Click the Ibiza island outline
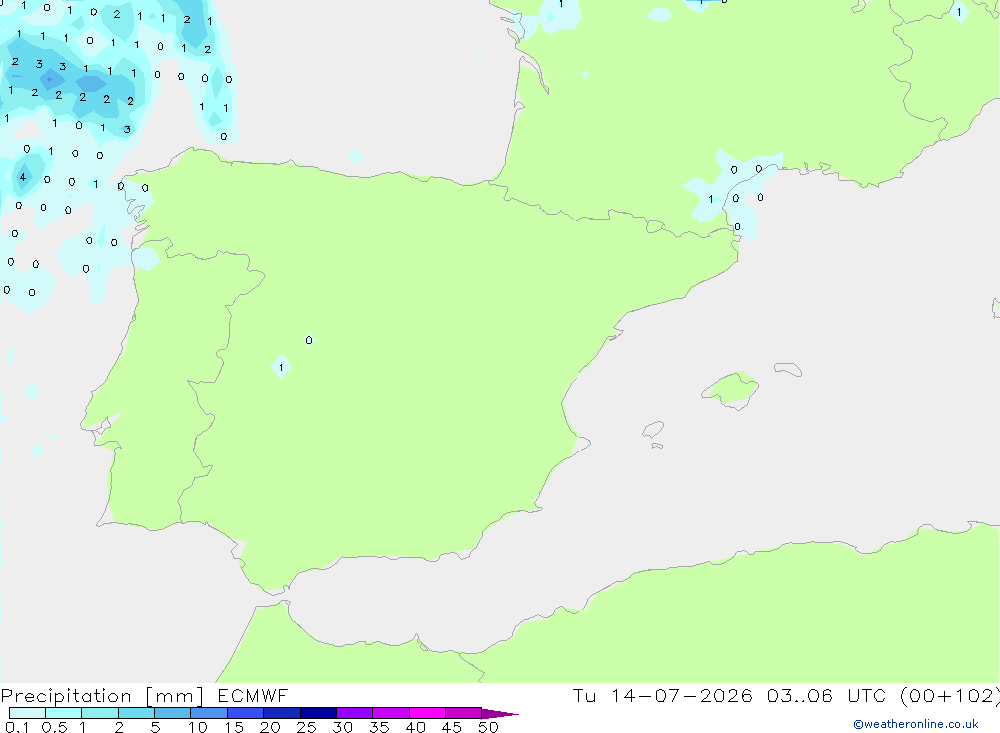The height and width of the screenshot is (733, 1000). [x=653, y=430]
